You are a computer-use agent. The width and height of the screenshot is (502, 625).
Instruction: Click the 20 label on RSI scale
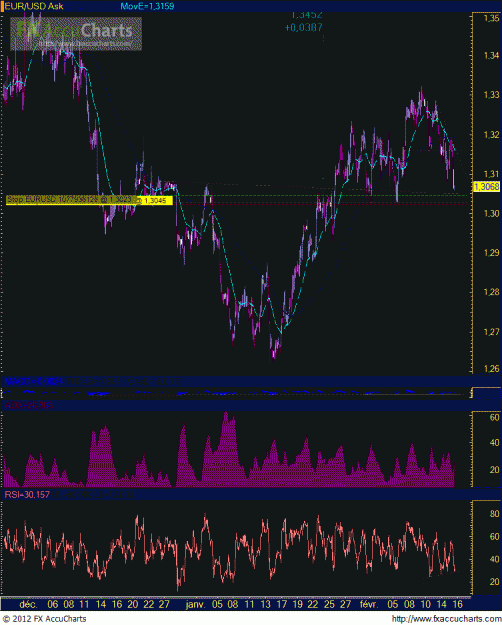coord(494,582)
